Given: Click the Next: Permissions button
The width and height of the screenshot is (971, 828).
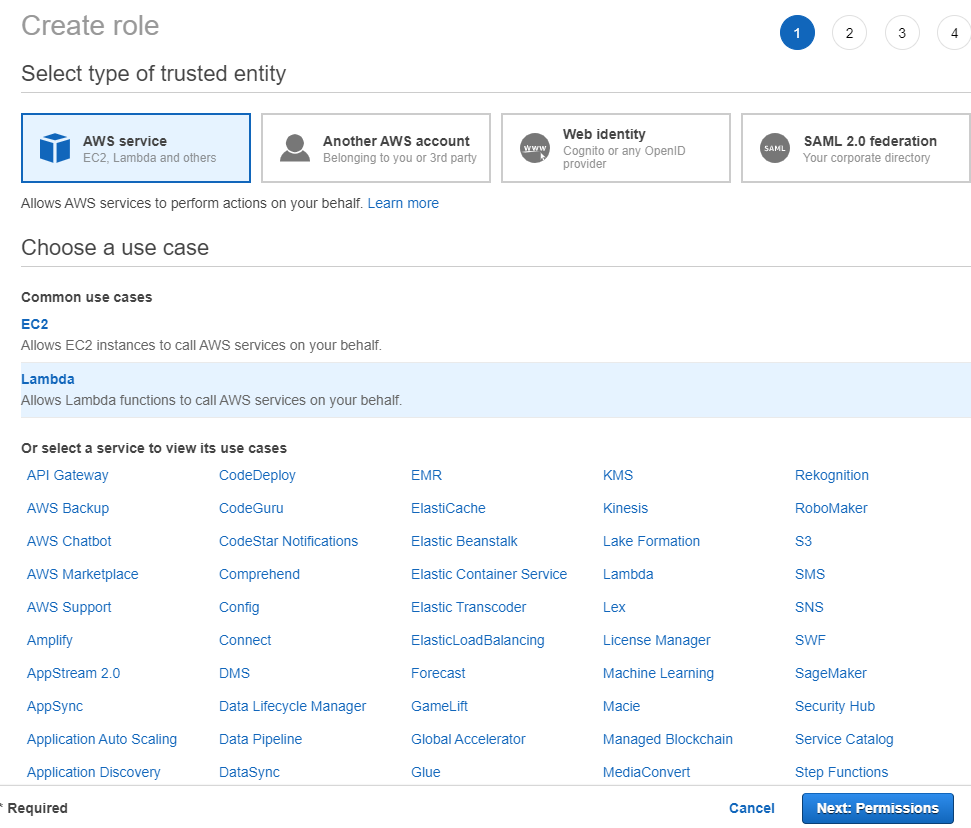Looking at the screenshot, I should point(877,808).
